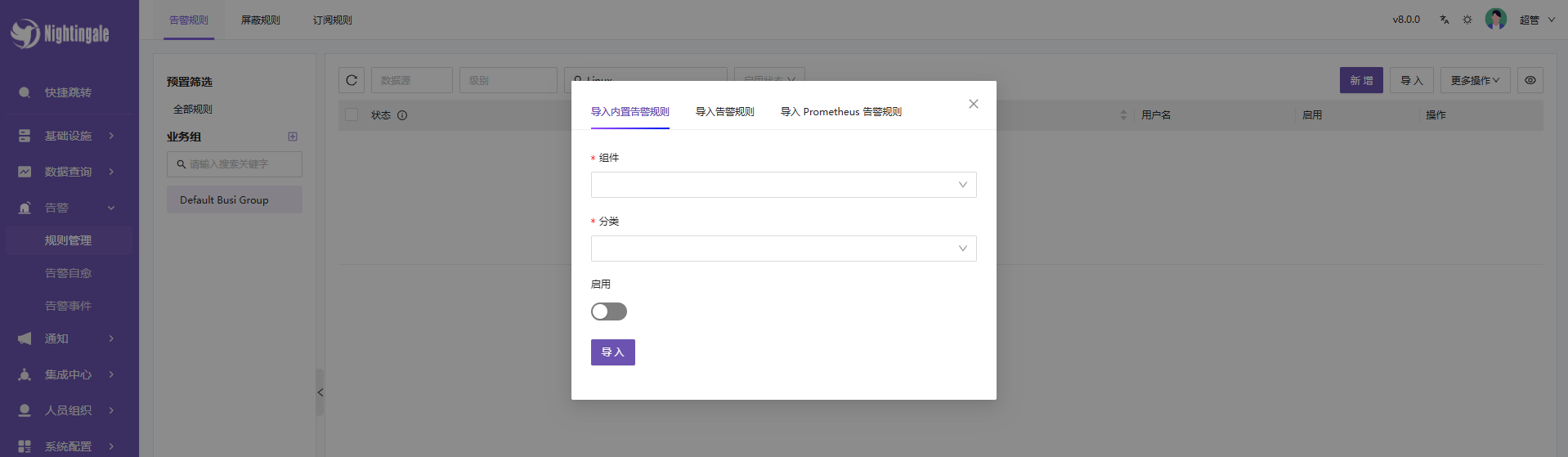Click the add business group plus icon
Image resolution: width=1568 pixels, height=457 pixels.
click(293, 137)
